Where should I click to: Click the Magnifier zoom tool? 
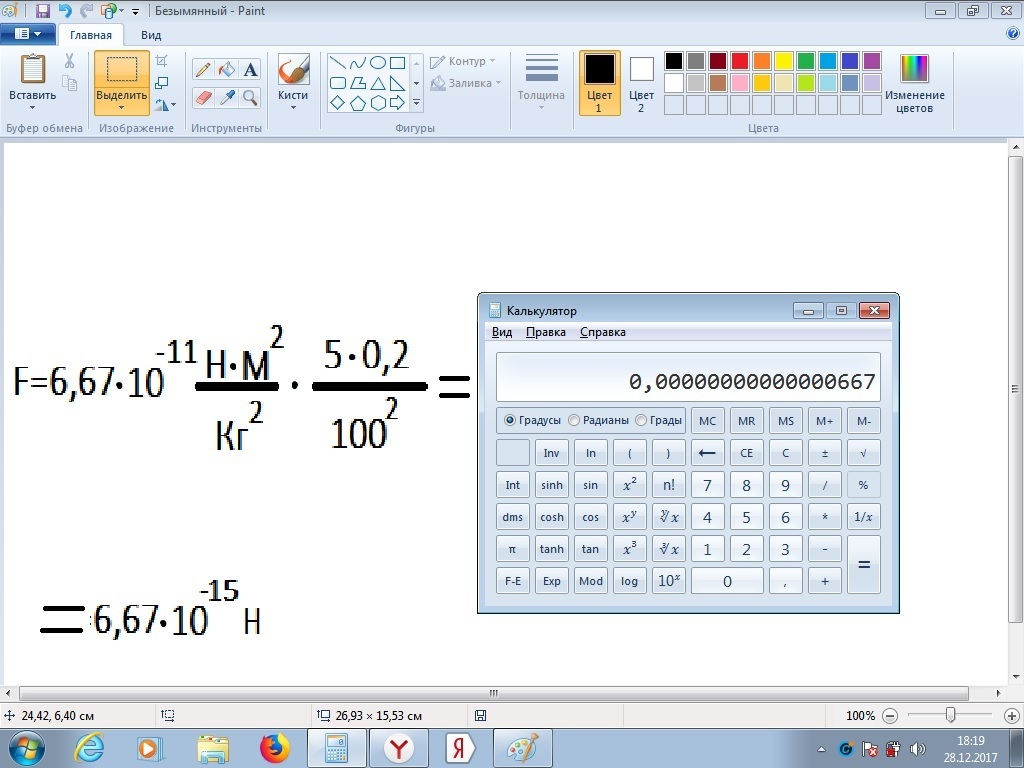click(x=250, y=97)
